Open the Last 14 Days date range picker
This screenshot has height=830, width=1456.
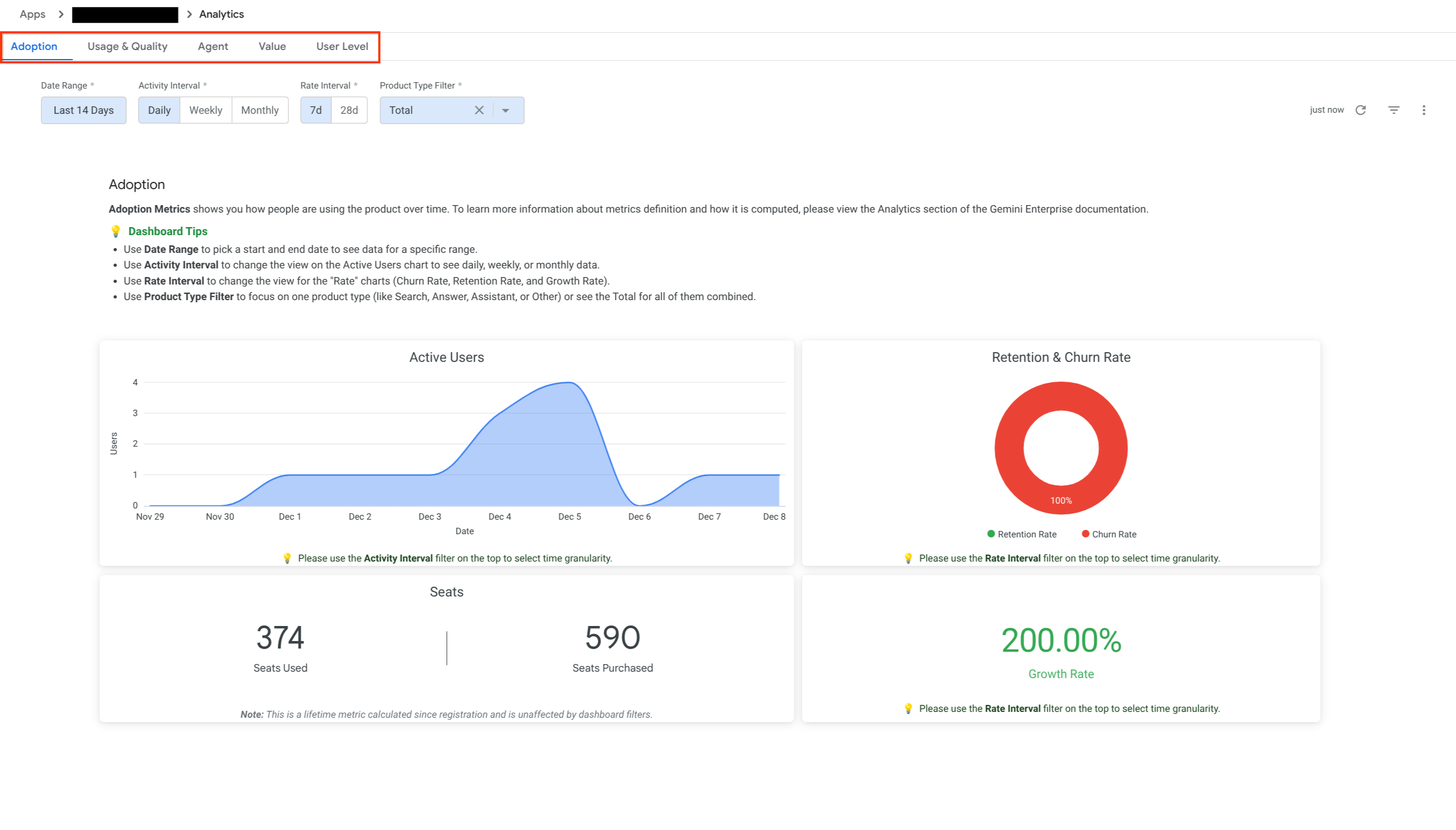click(83, 110)
